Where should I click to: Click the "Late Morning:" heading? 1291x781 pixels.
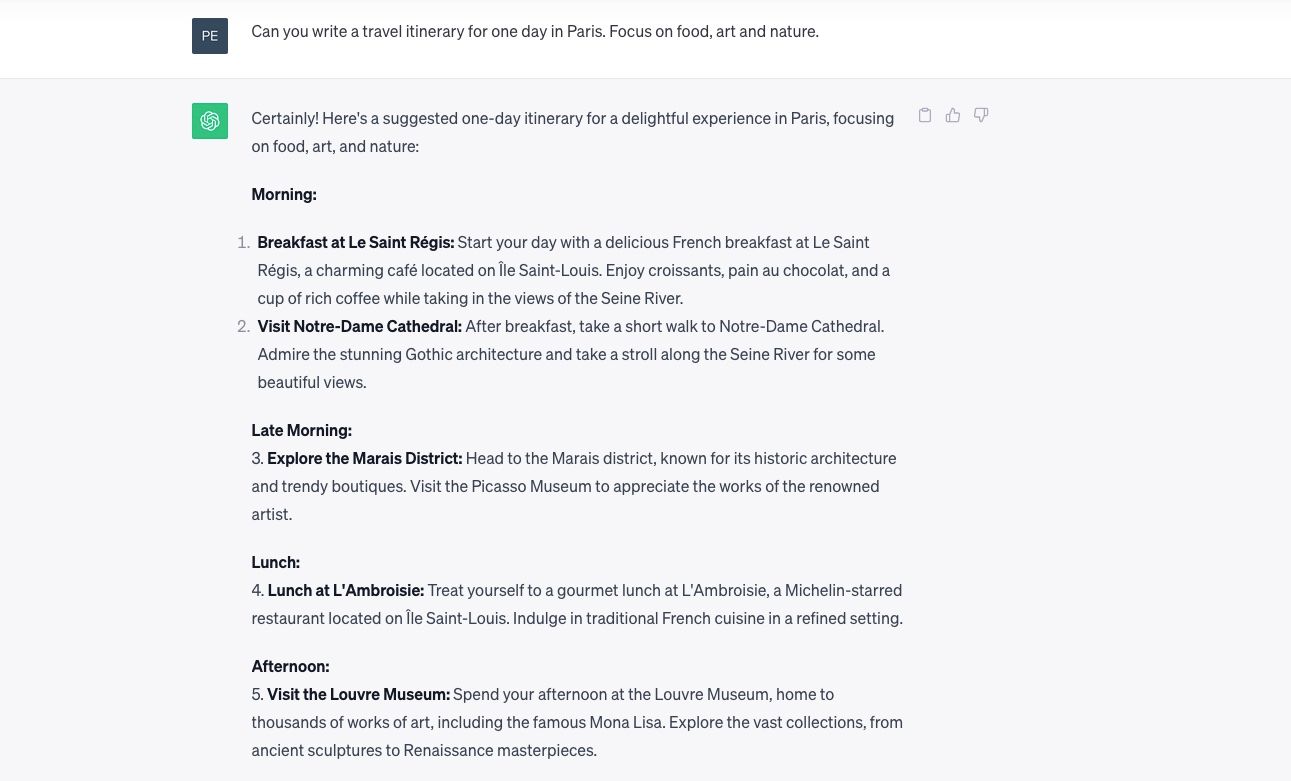coord(301,430)
